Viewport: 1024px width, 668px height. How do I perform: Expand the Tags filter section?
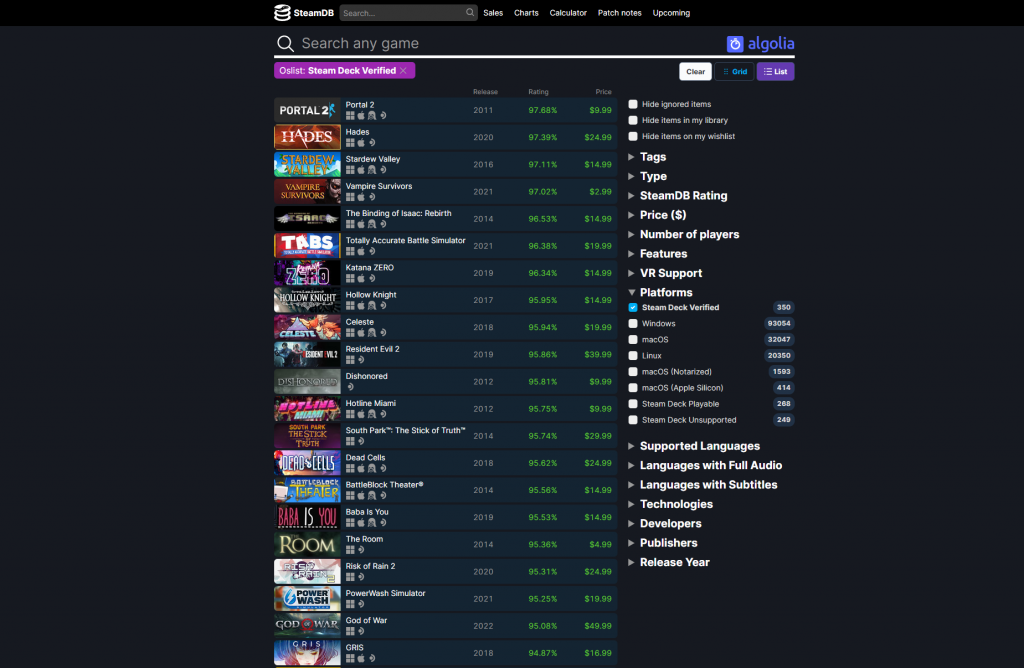click(x=647, y=157)
